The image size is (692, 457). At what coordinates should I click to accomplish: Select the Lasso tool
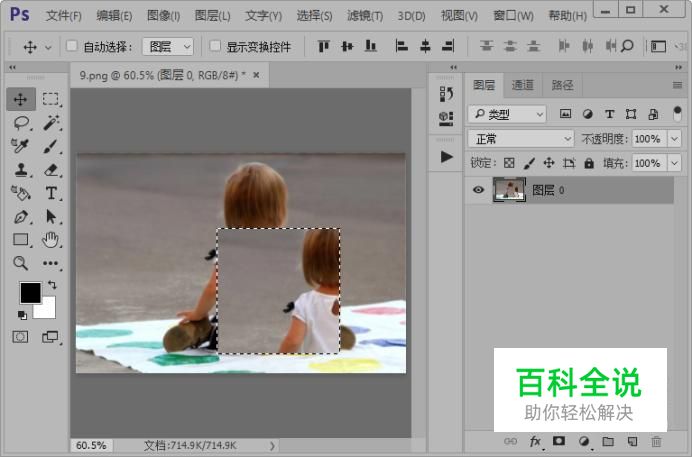21,123
